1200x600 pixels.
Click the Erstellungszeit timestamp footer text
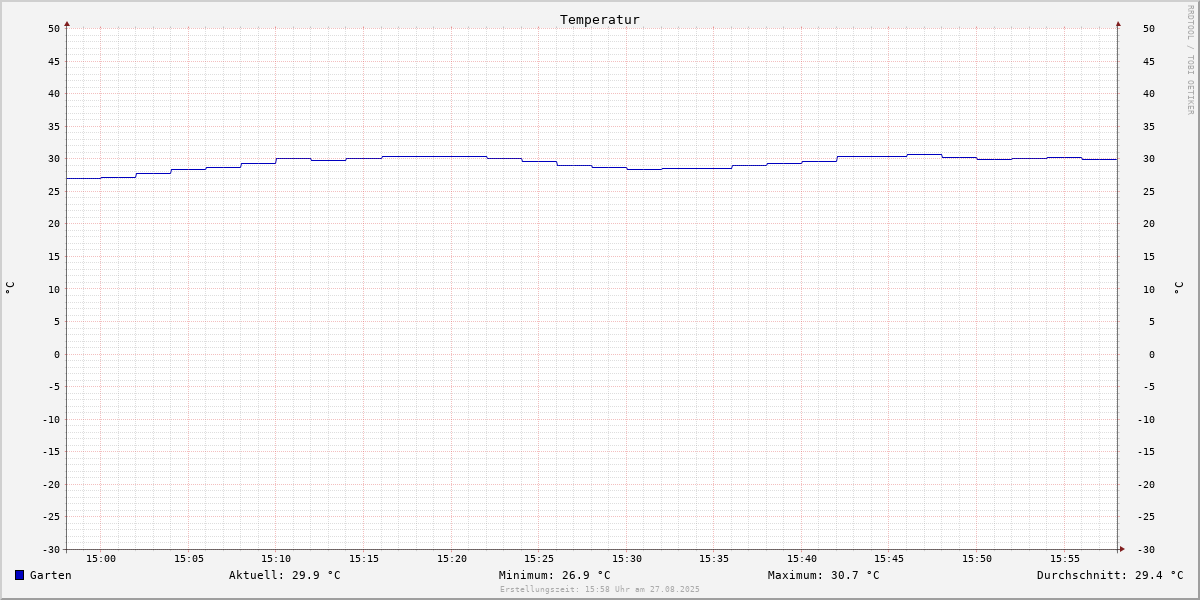click(x=600, y=589)
